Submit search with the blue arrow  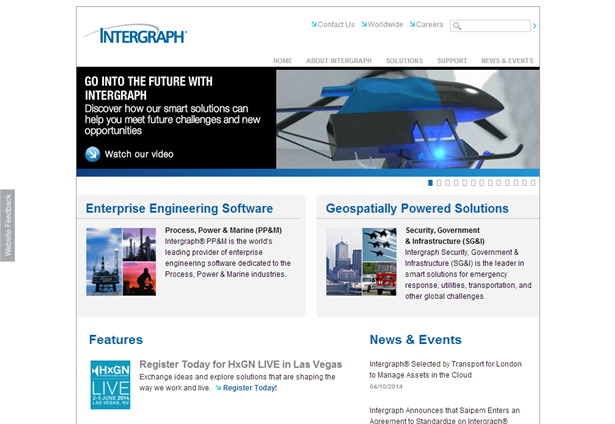click(x=534, y=26)
